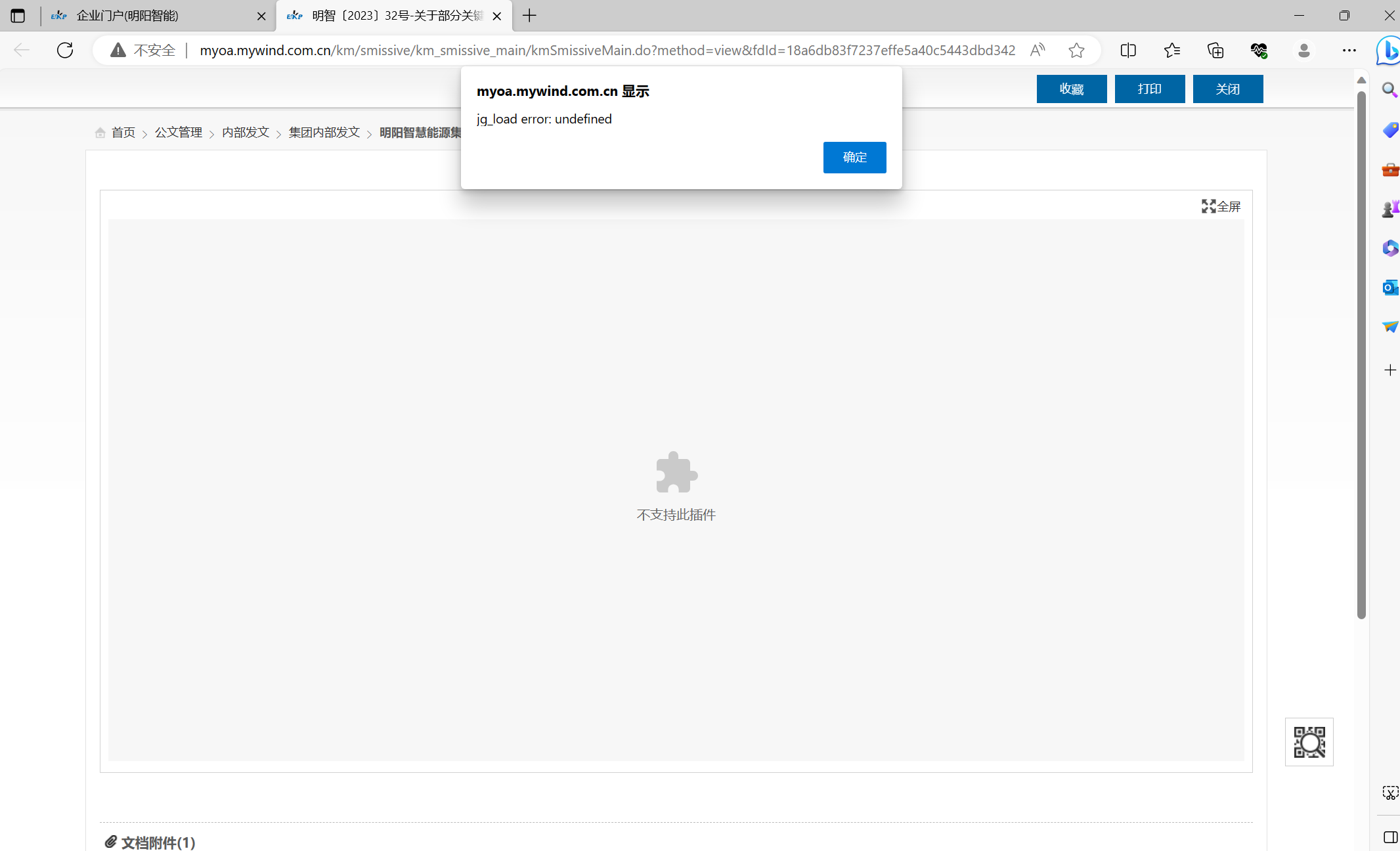Open the QR code scan icon

1309,742
